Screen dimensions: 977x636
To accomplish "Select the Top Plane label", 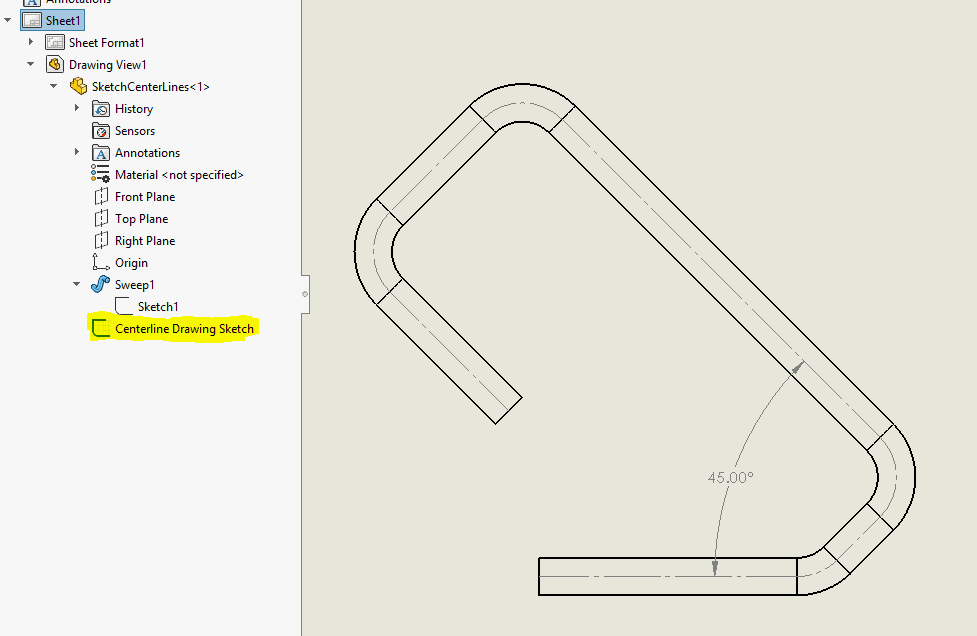I will click(141, 219).
